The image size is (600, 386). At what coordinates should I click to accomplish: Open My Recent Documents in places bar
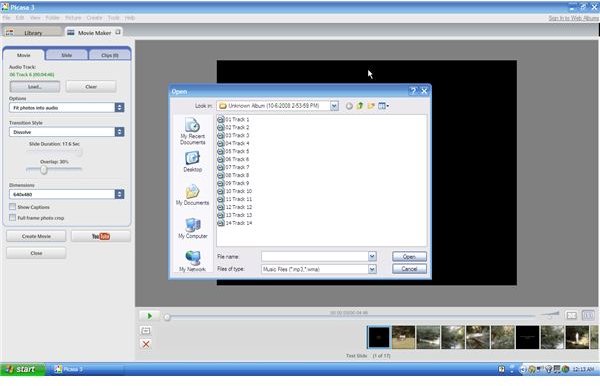[192, 131]
